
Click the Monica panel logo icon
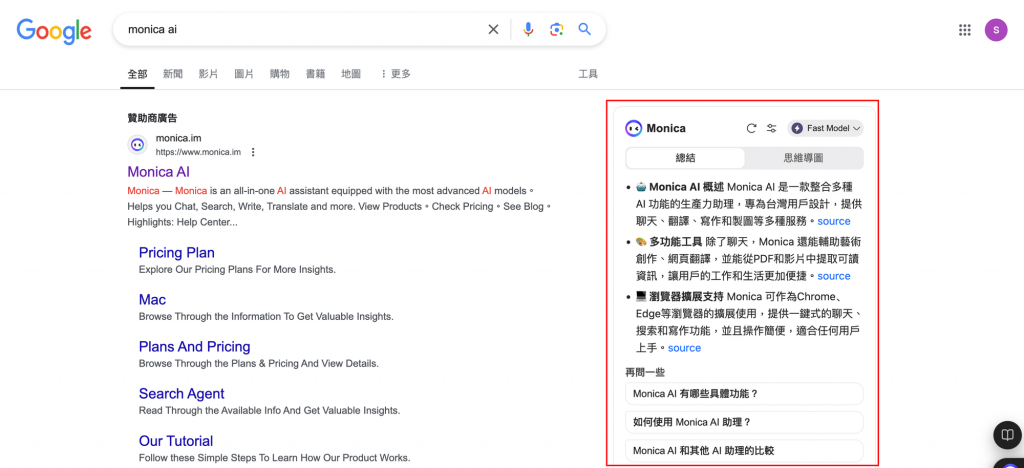click(633, 128)
